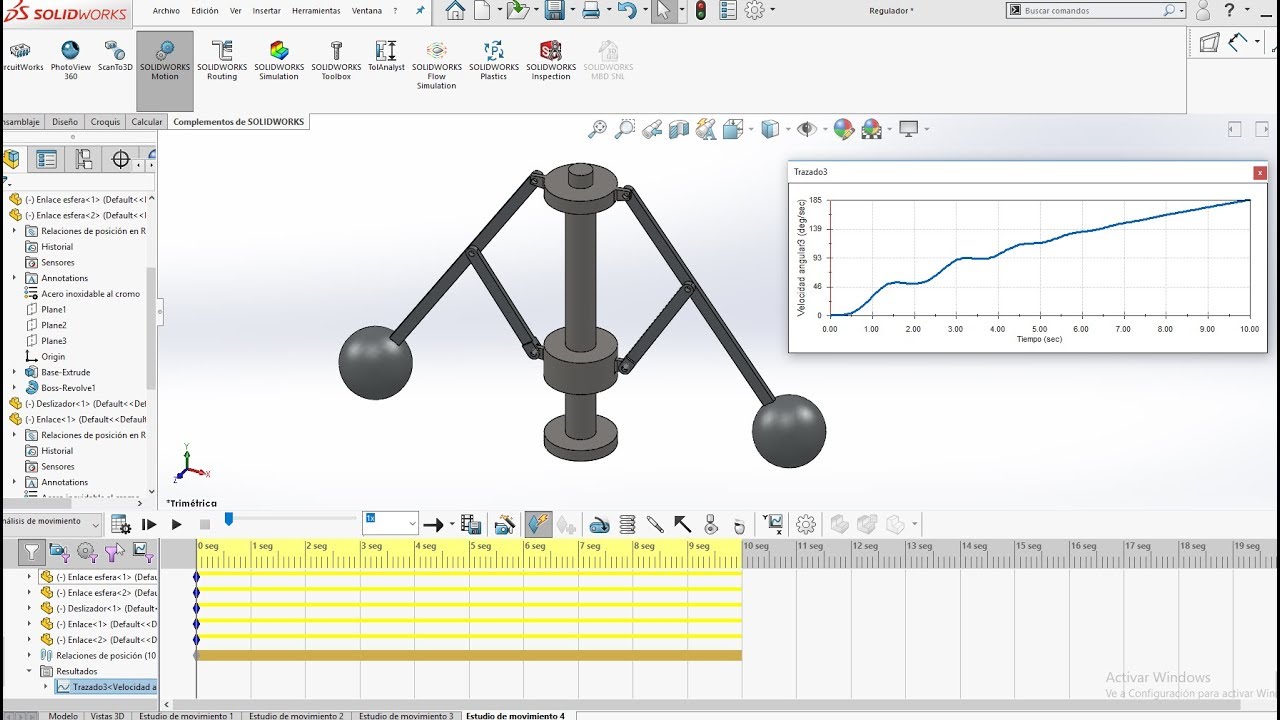Viewport: 1280px width, 720px height.
Task: Click the Results and Plots icon
Action: pyautogui.click(x=772, y=524)
